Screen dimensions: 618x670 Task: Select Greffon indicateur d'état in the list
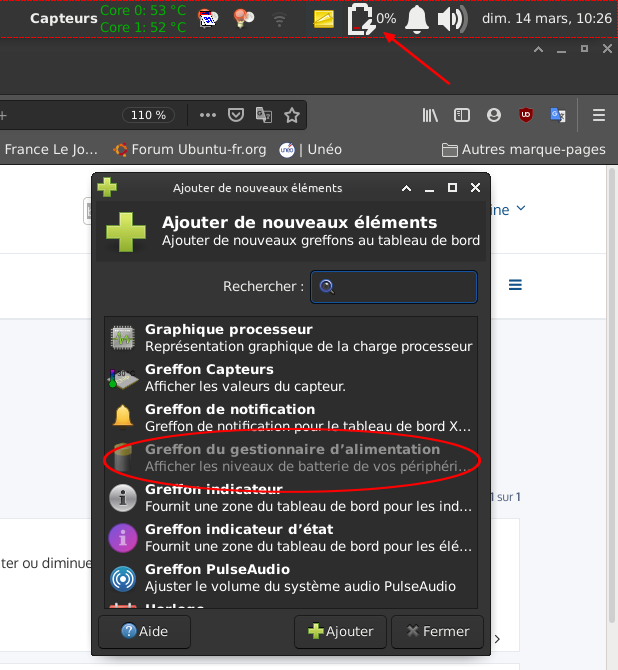291,538
